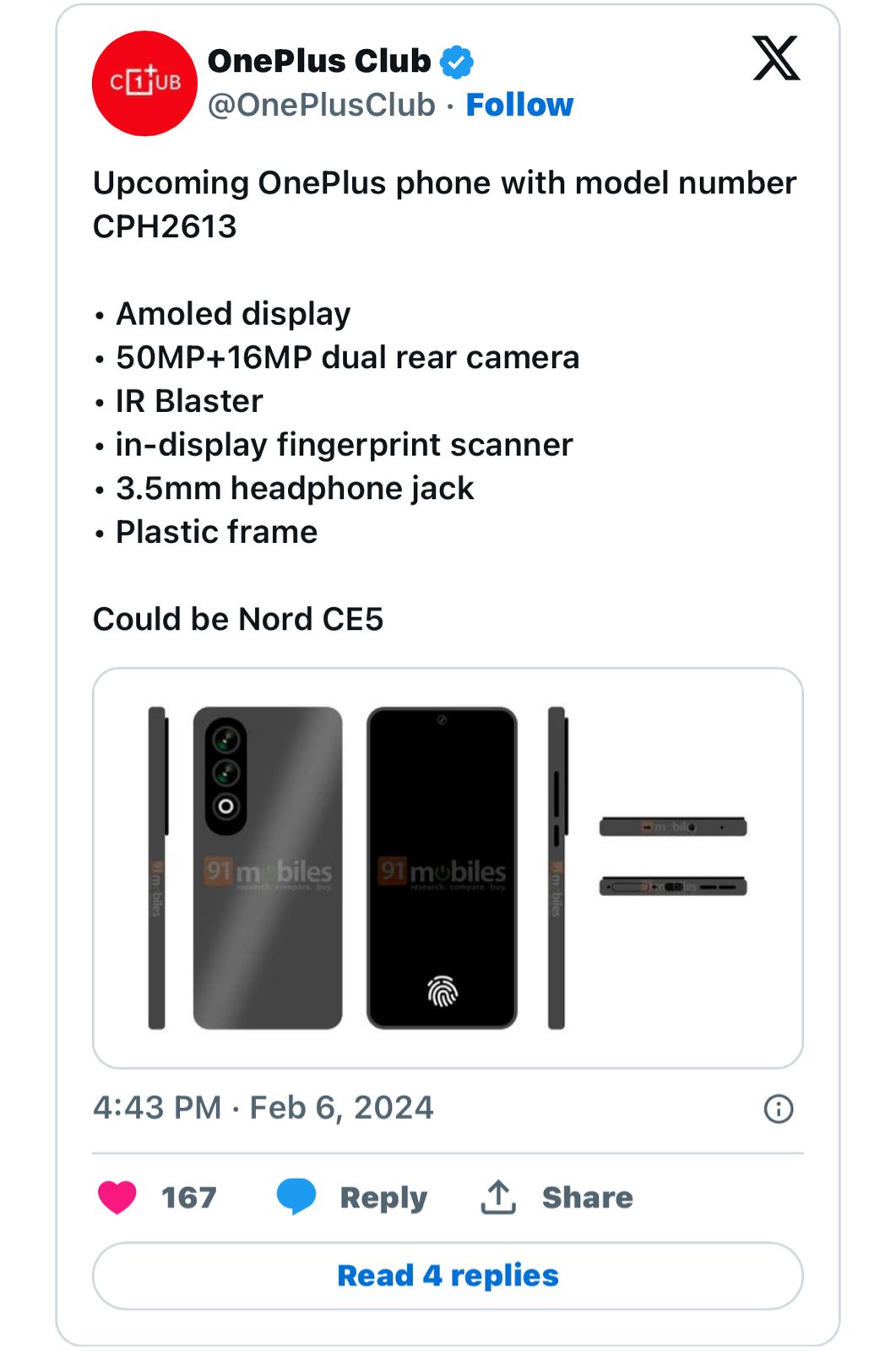Select the Reply speech bubble icon
The height and width of the screenshot is (1351, 896).
tap(295, 1195)
